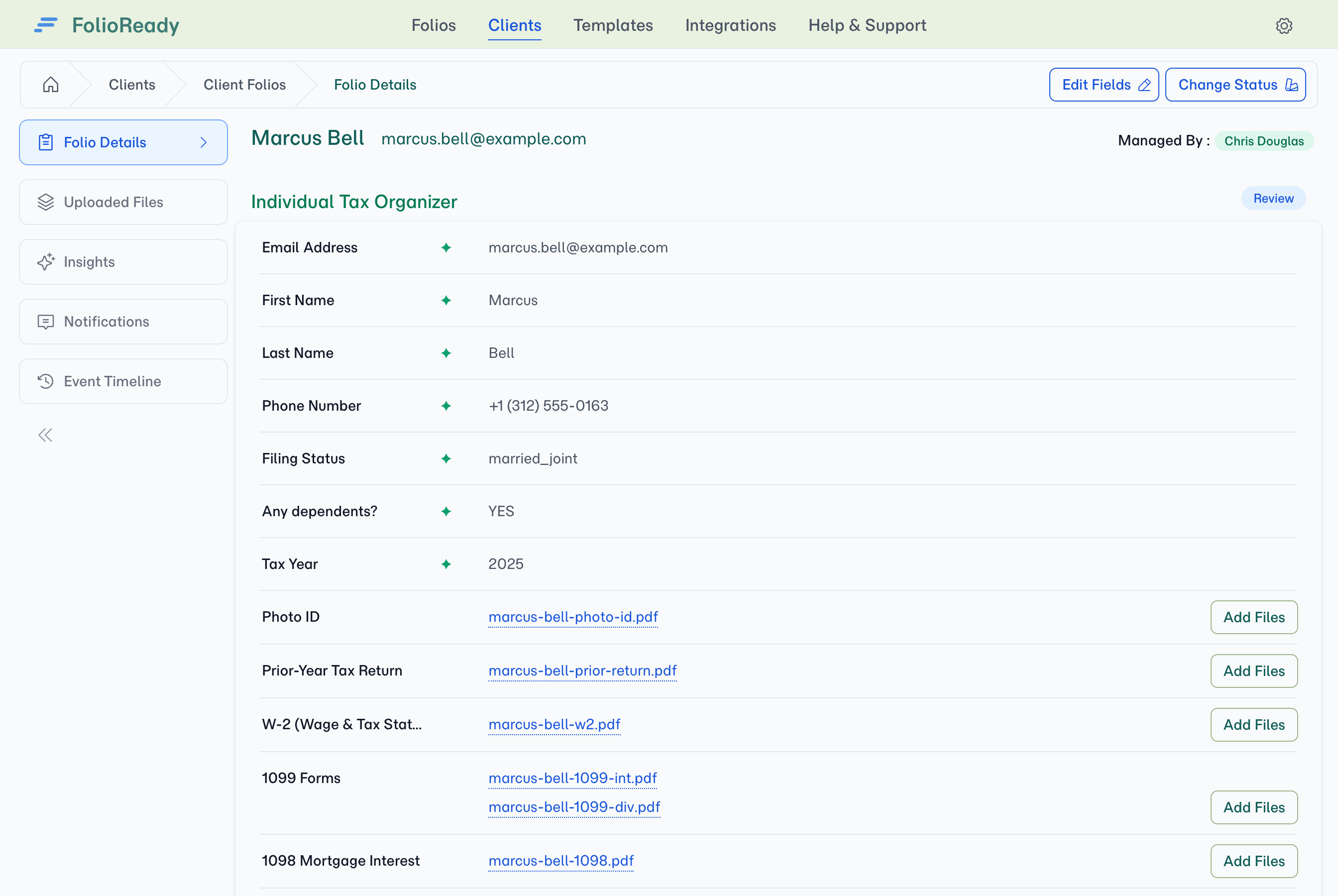The height and width of the screenshot is (896, 1338).
Task: Switch to the Templates nav tab
Action: point(613,25)
